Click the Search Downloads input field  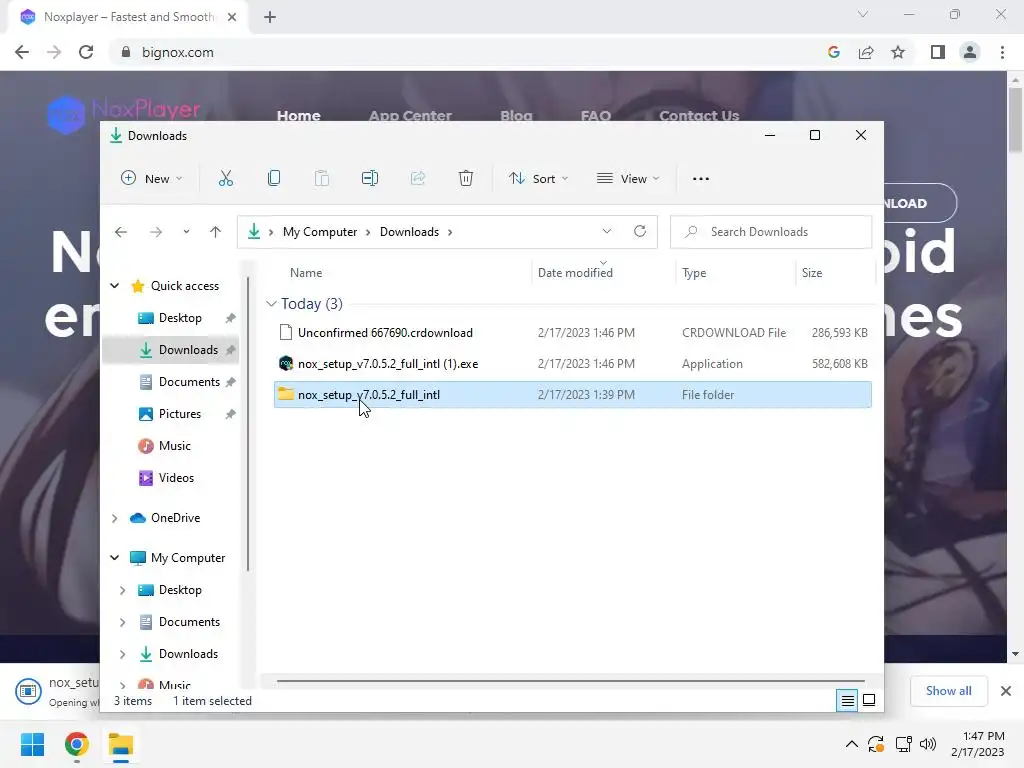point(771,232)
